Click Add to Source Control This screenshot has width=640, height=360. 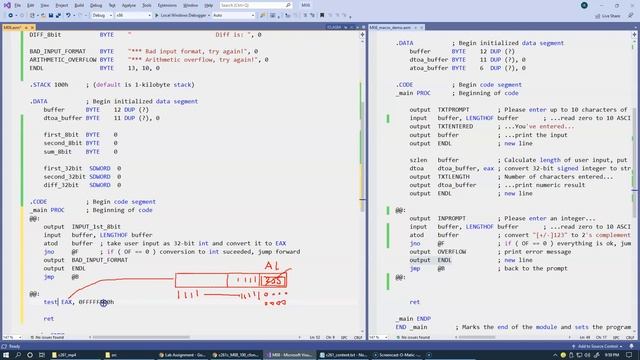598,346
